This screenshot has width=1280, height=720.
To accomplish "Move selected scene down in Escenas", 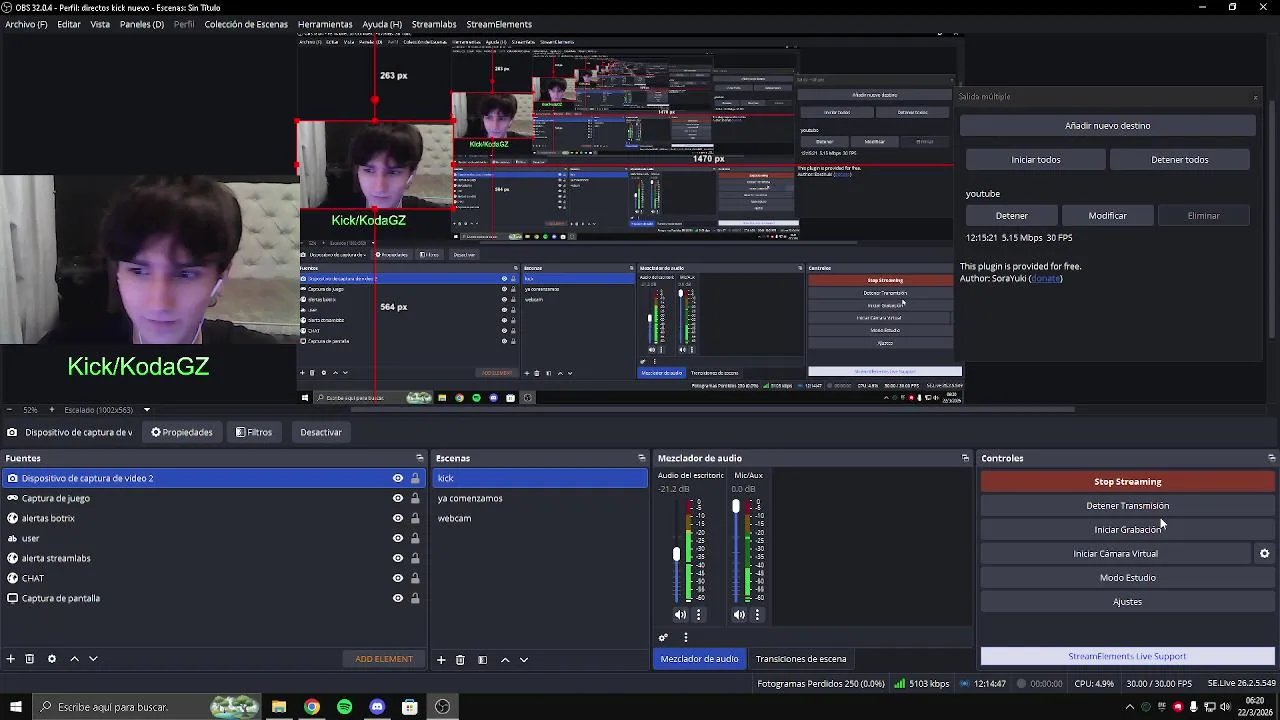I will point(524,660).
